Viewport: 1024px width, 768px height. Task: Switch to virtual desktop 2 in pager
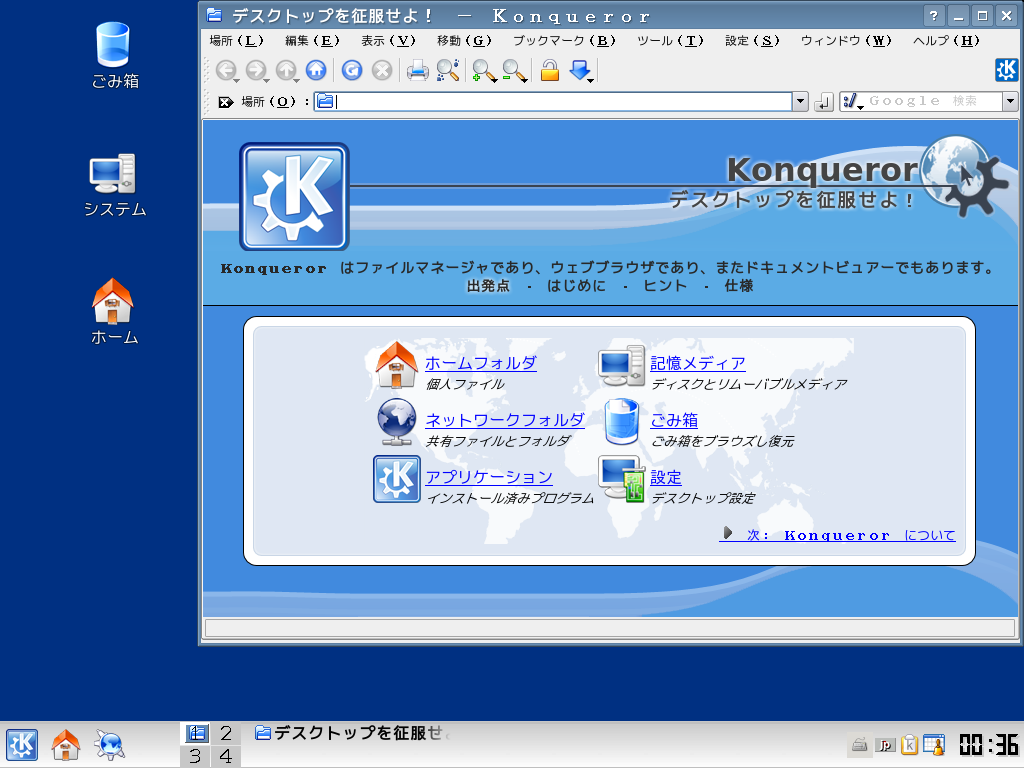[x=226, y=733]
